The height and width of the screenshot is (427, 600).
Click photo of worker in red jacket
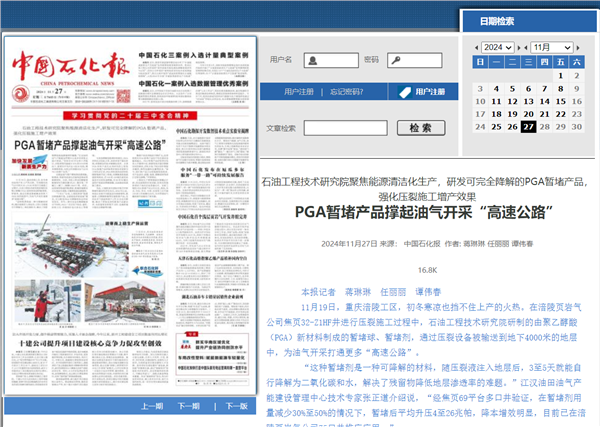click(48, 301)
